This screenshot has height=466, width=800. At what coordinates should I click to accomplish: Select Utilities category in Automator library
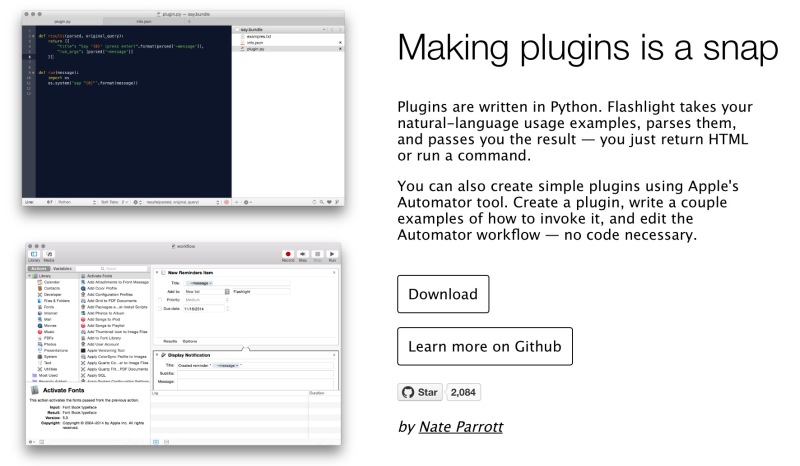point(47,369)
